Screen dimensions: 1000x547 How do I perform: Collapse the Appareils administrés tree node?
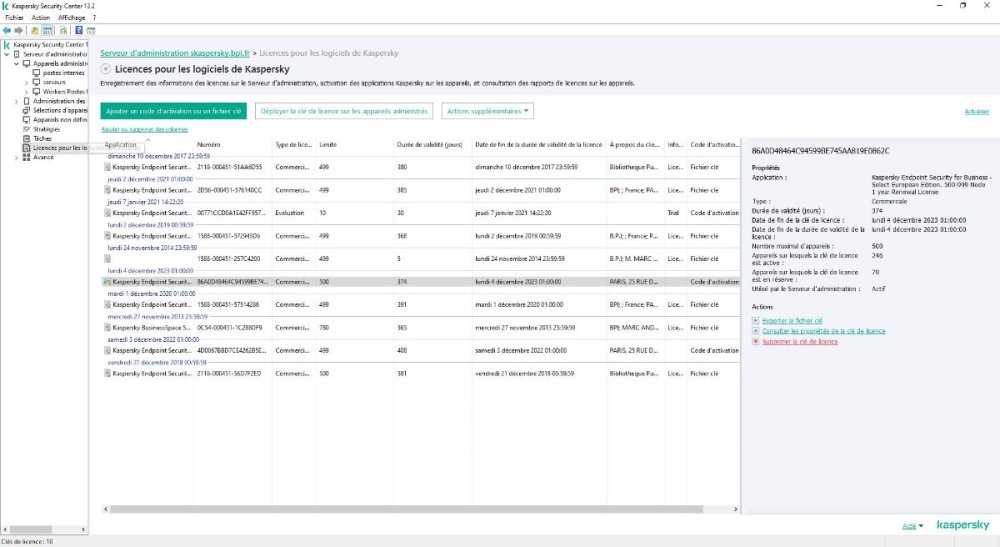click(17, 64)
